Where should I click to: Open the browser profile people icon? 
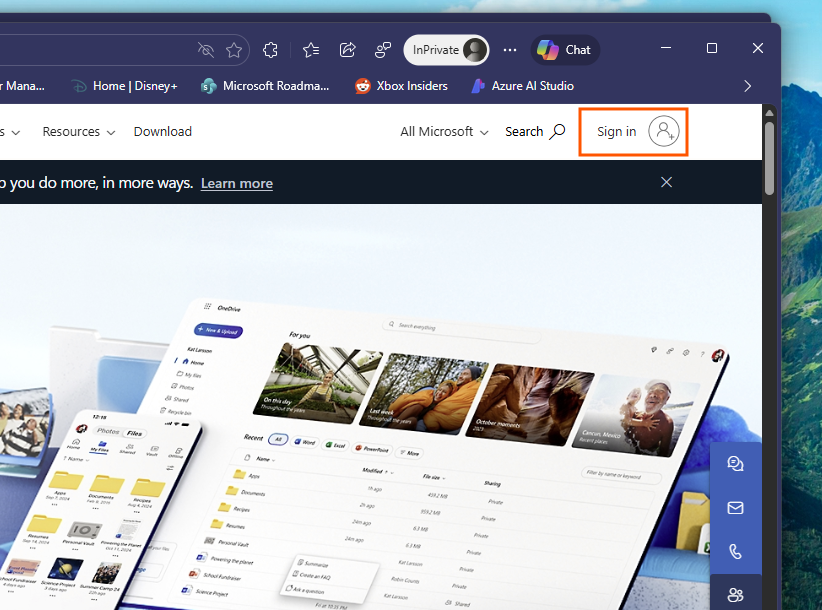click(x=383, y=50)
